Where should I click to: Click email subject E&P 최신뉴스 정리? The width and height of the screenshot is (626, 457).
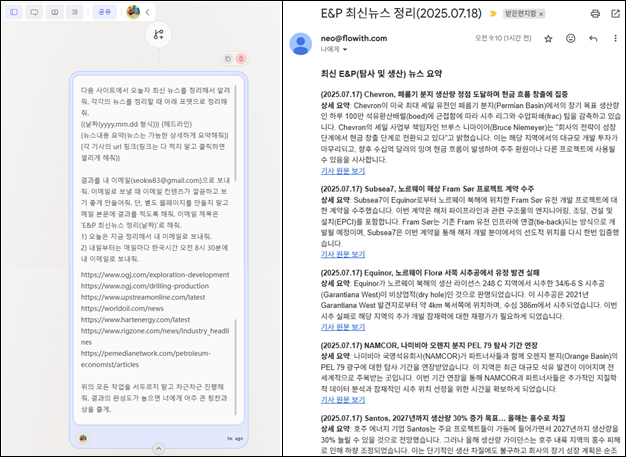[401, 14]
